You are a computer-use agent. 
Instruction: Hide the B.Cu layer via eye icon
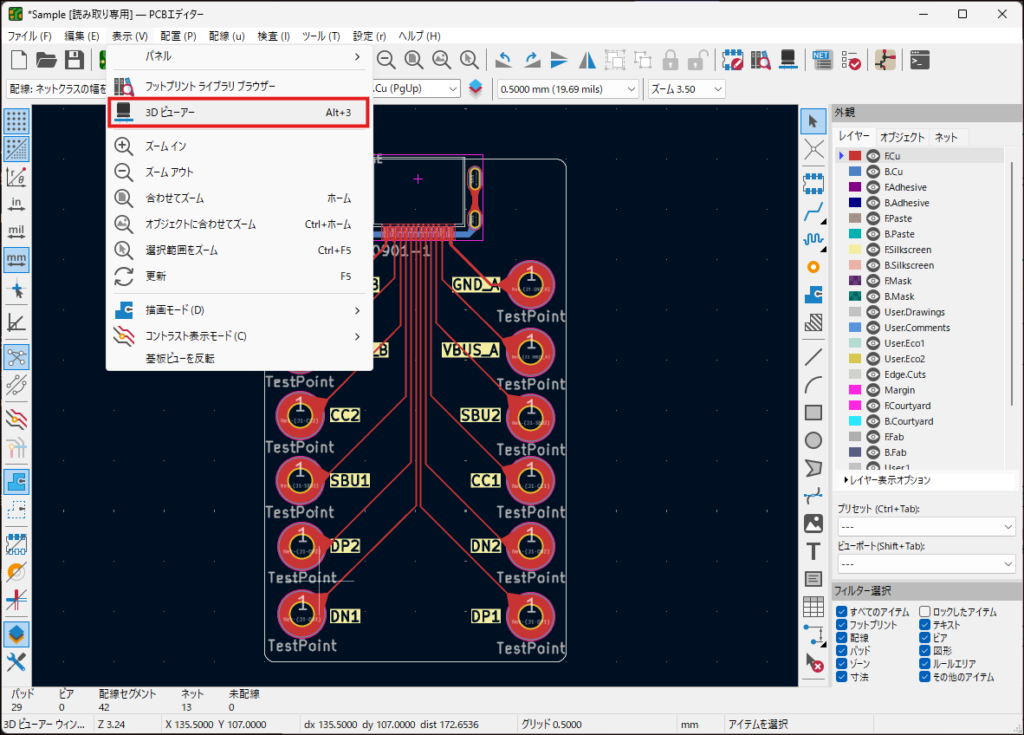click(873, 172)
